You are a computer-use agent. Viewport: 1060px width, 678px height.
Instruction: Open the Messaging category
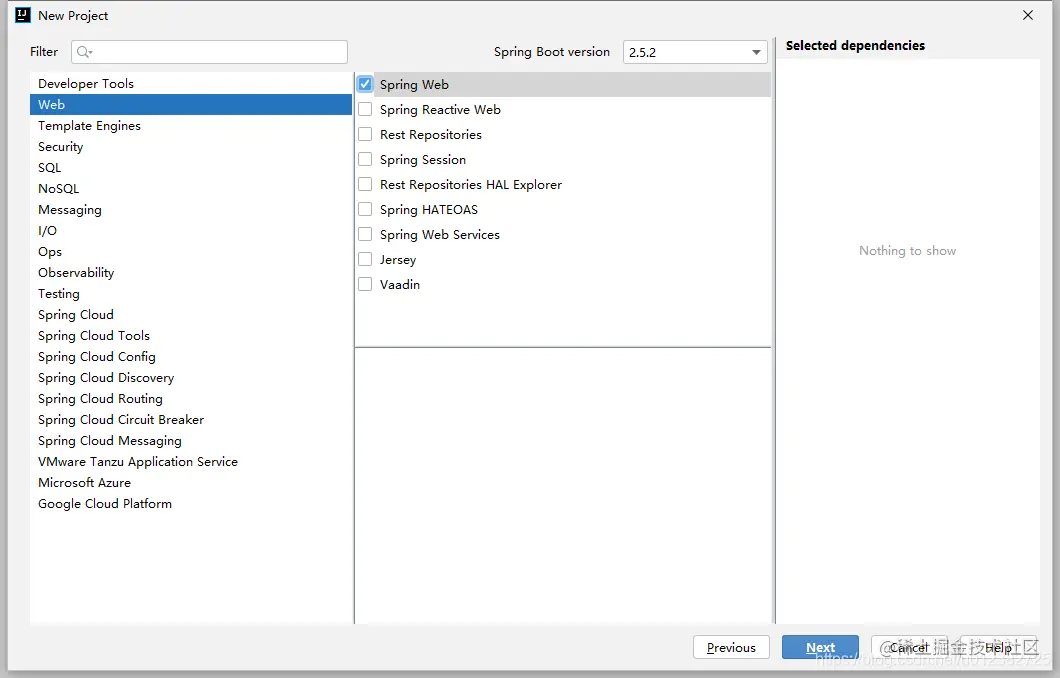(x=191, y=209)
